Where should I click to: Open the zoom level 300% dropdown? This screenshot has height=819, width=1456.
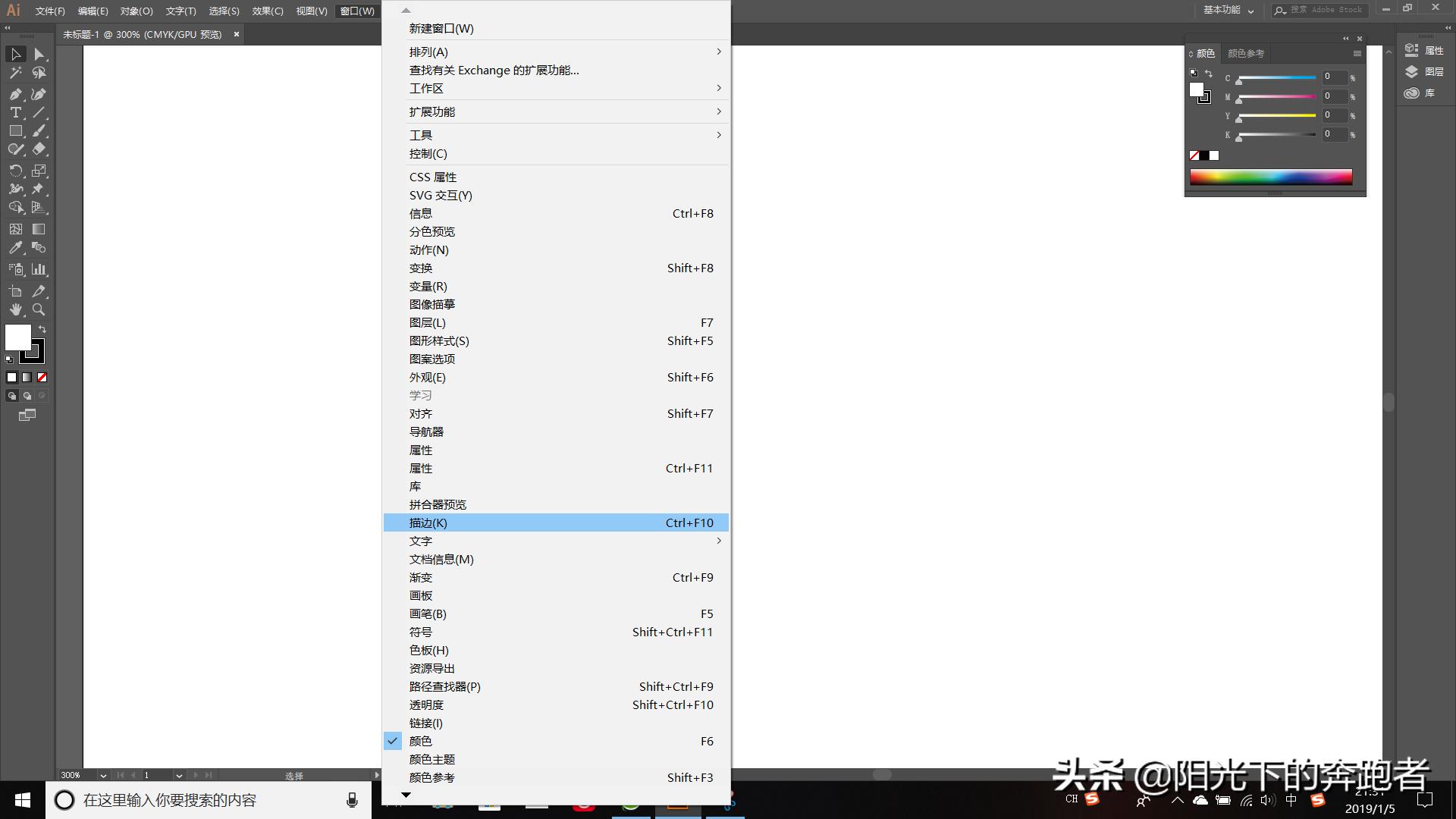[103, 775]
